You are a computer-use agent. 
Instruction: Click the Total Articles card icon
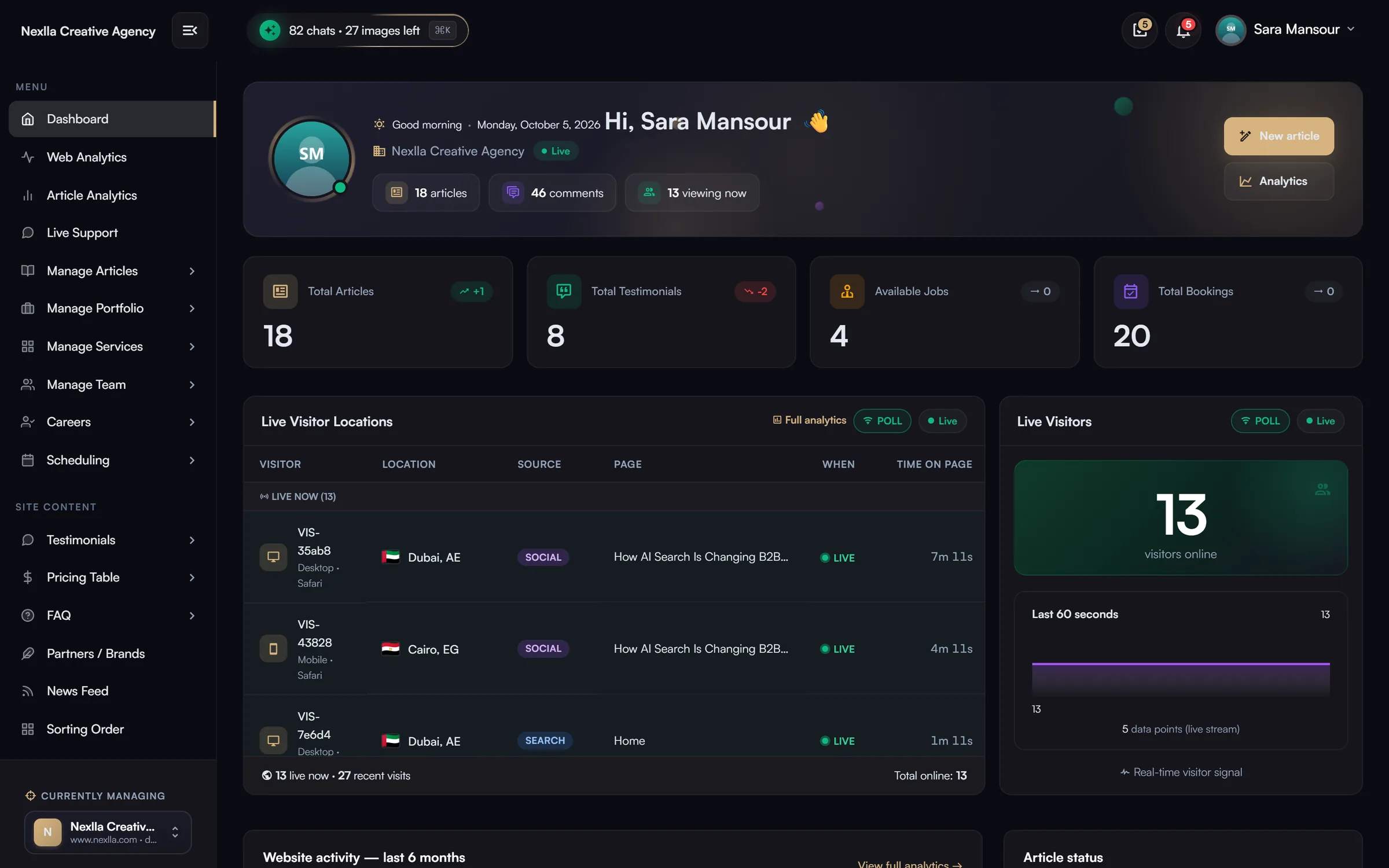click(x=280, y=291)
